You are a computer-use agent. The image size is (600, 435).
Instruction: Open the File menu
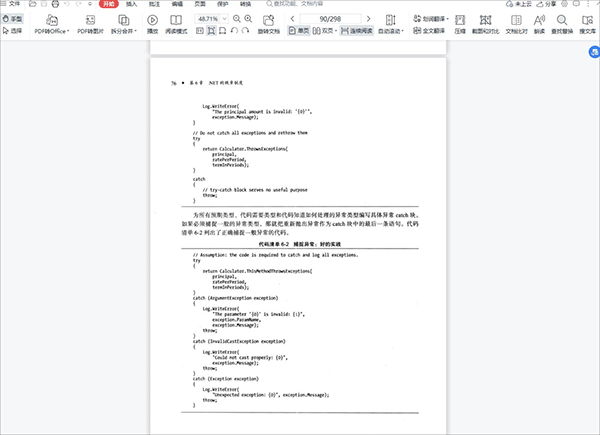click(10, 4)
